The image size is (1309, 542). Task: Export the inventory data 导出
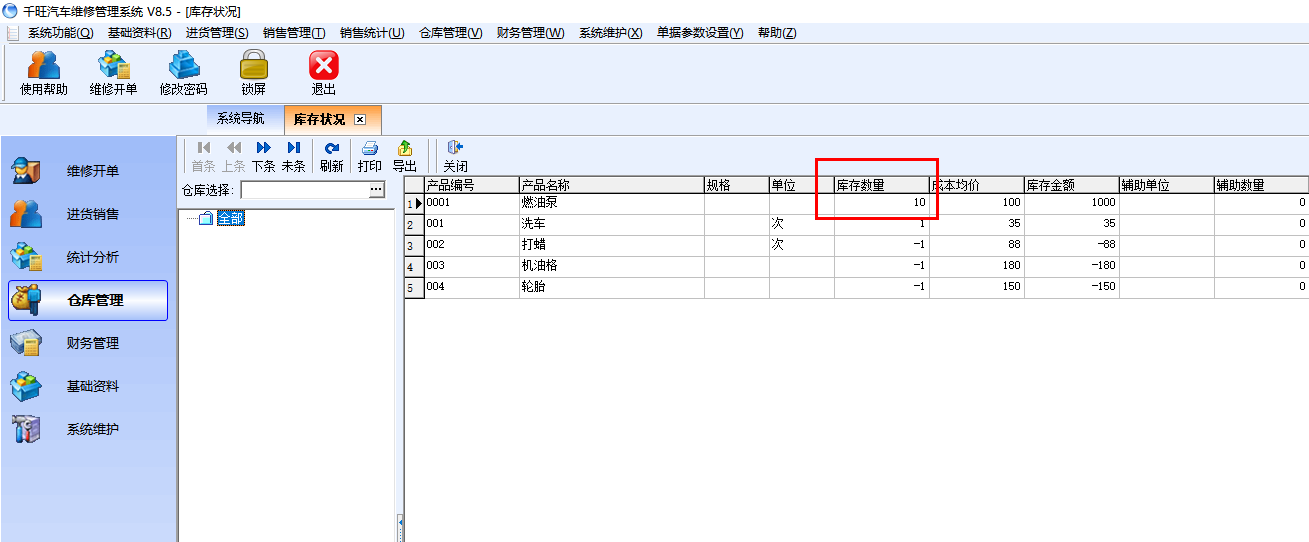404,157
